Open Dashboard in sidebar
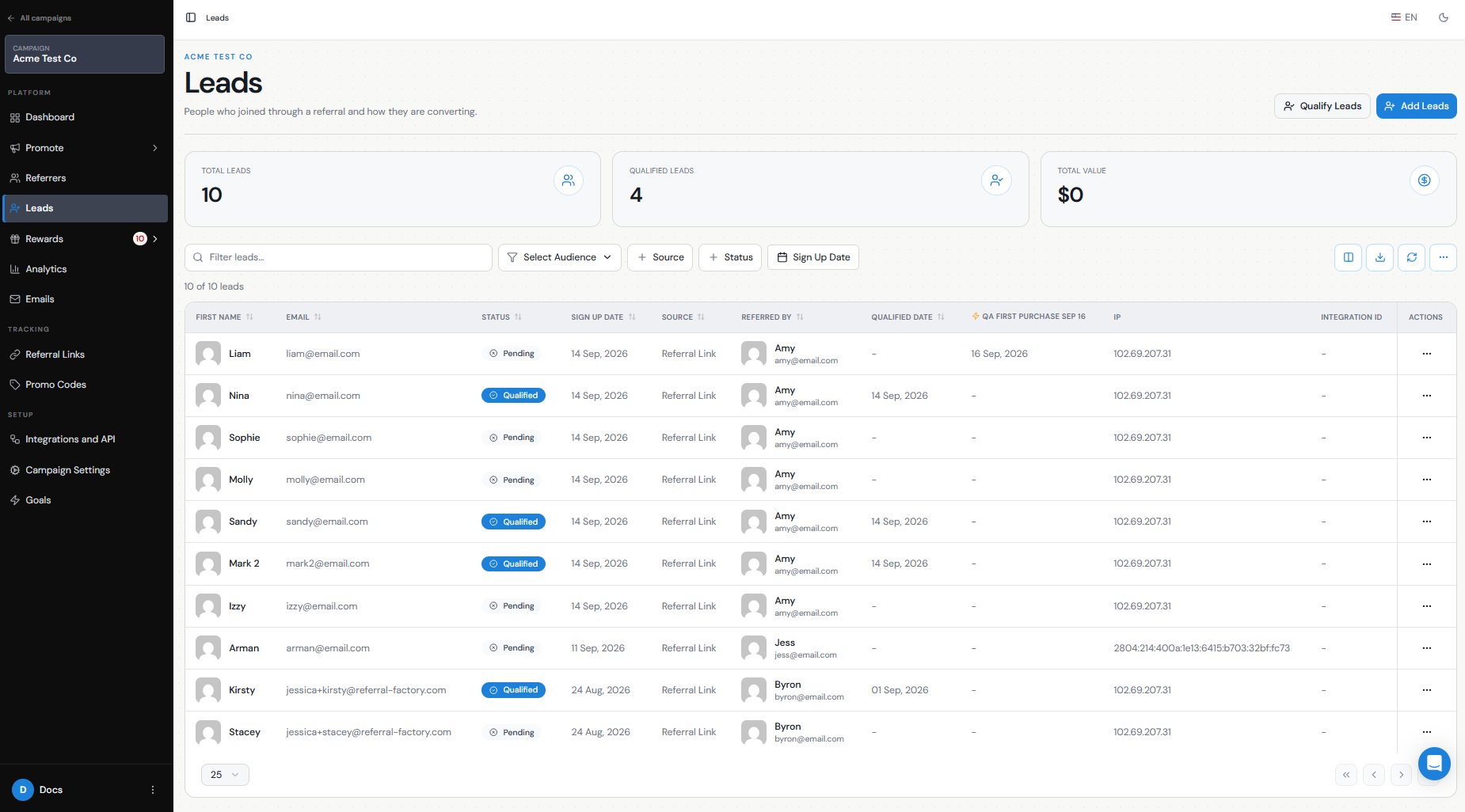The height and width of the screenshot is (812, 1465). [86, 117]
